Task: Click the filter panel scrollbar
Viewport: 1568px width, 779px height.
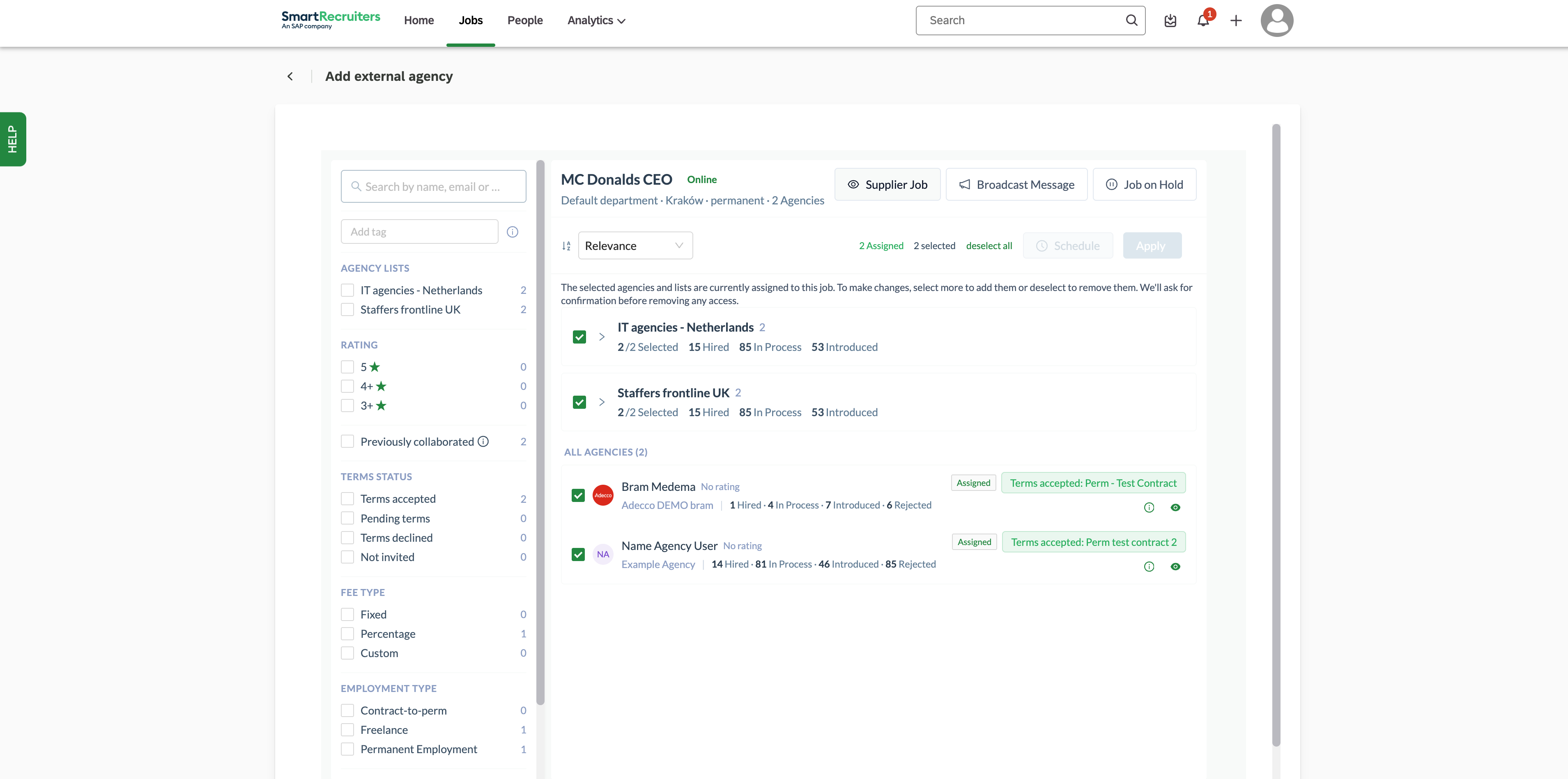Action: (x=540, y=432)
